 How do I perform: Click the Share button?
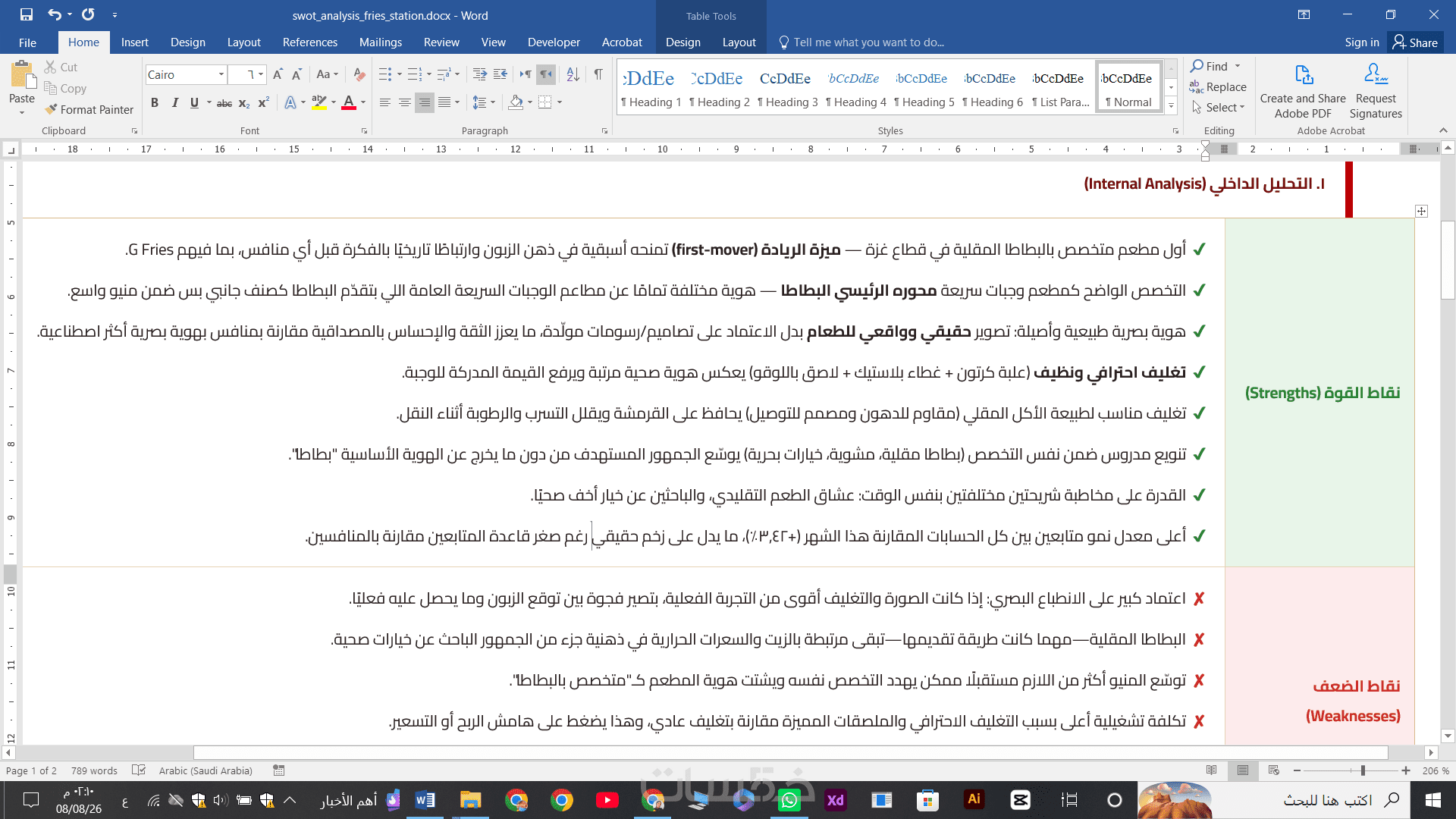click(x=1416, y=42)
